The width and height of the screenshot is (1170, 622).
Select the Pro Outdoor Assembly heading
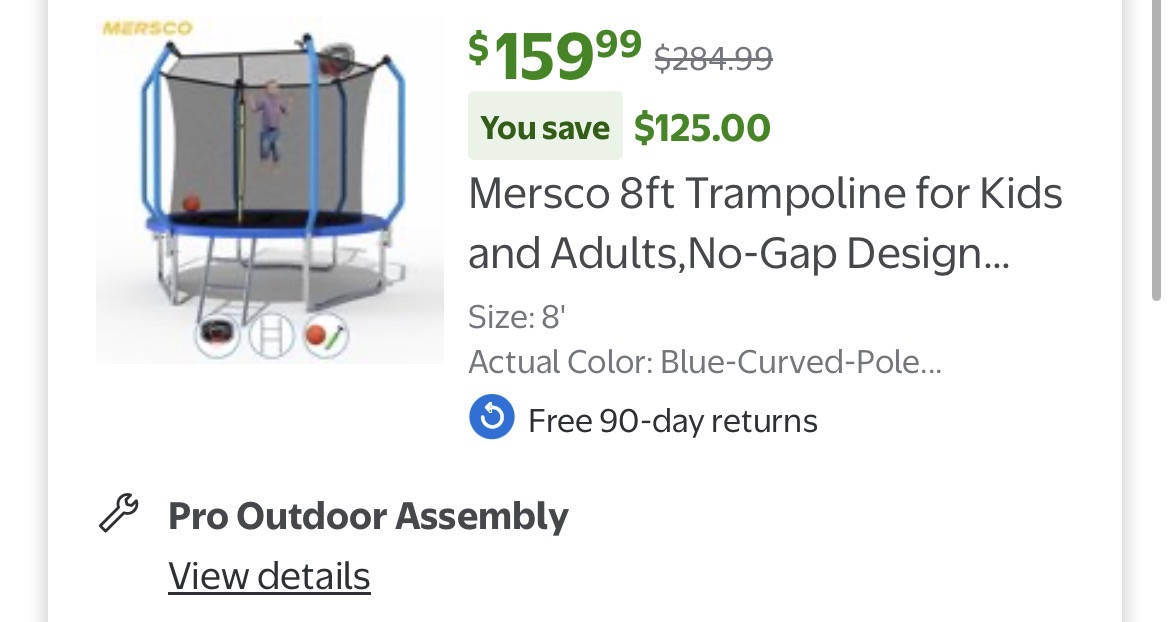[368, 516]
